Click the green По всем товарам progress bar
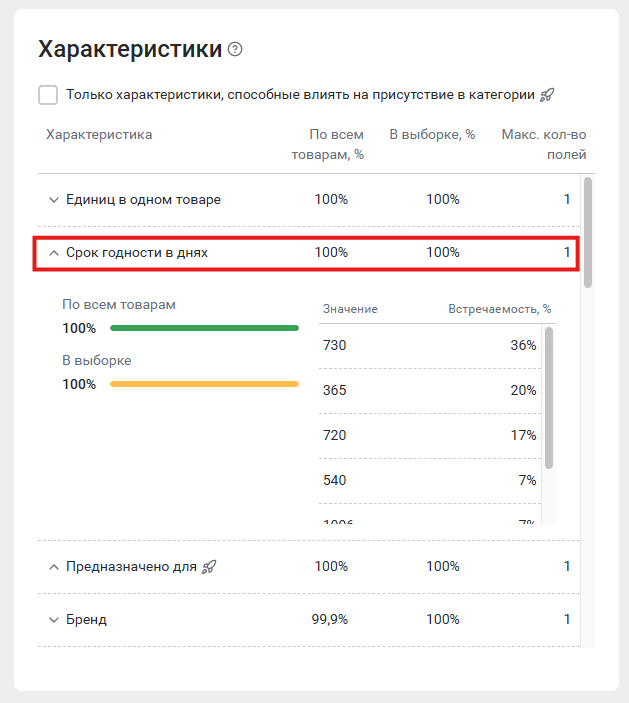 pos(204,328)
